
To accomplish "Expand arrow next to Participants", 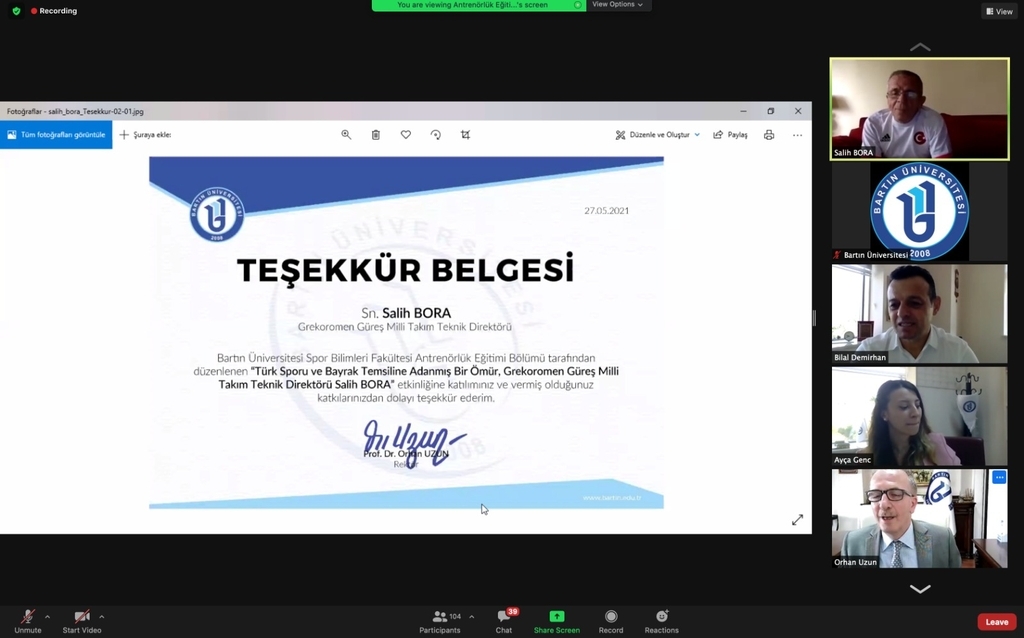I will tap(472, 616).
